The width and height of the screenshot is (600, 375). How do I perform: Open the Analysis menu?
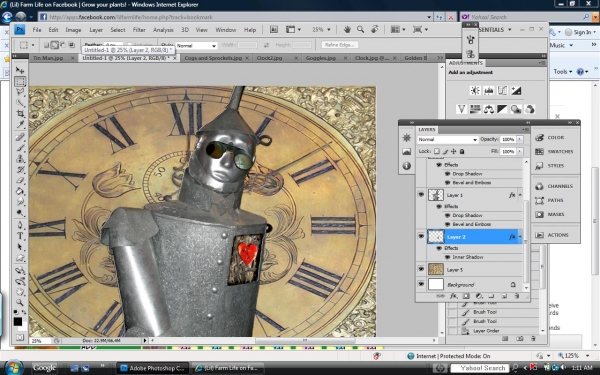click(163, 30)
